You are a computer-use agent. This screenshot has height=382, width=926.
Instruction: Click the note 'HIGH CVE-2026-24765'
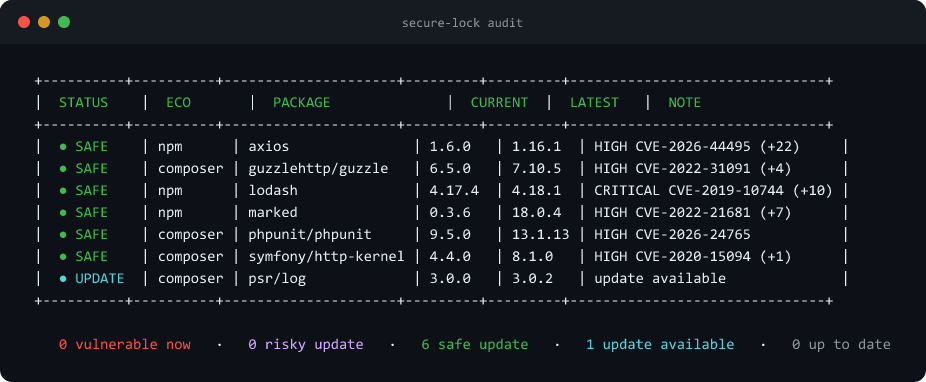[673, 235]
